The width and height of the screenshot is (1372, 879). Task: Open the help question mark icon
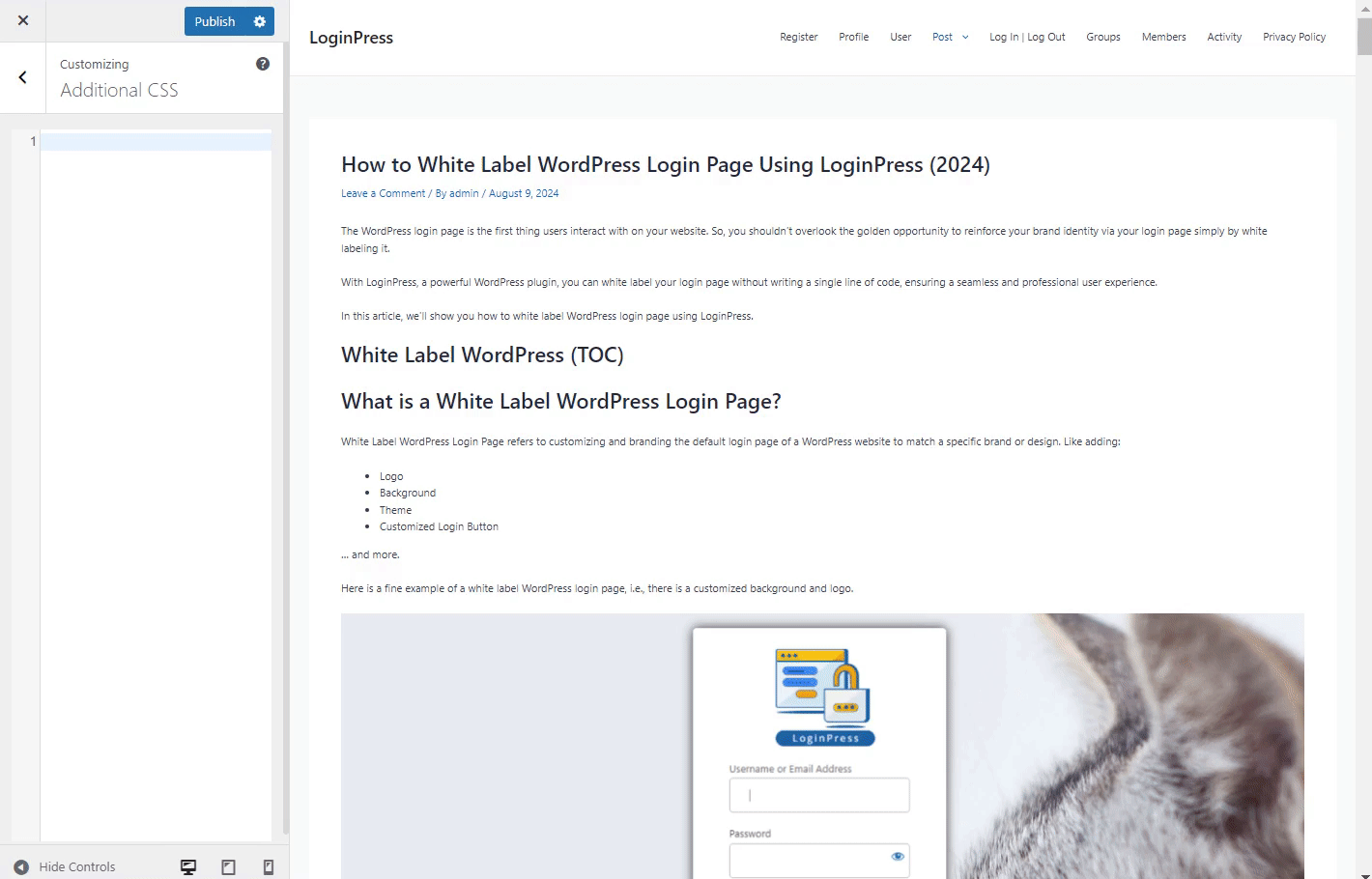click(263, 64)
